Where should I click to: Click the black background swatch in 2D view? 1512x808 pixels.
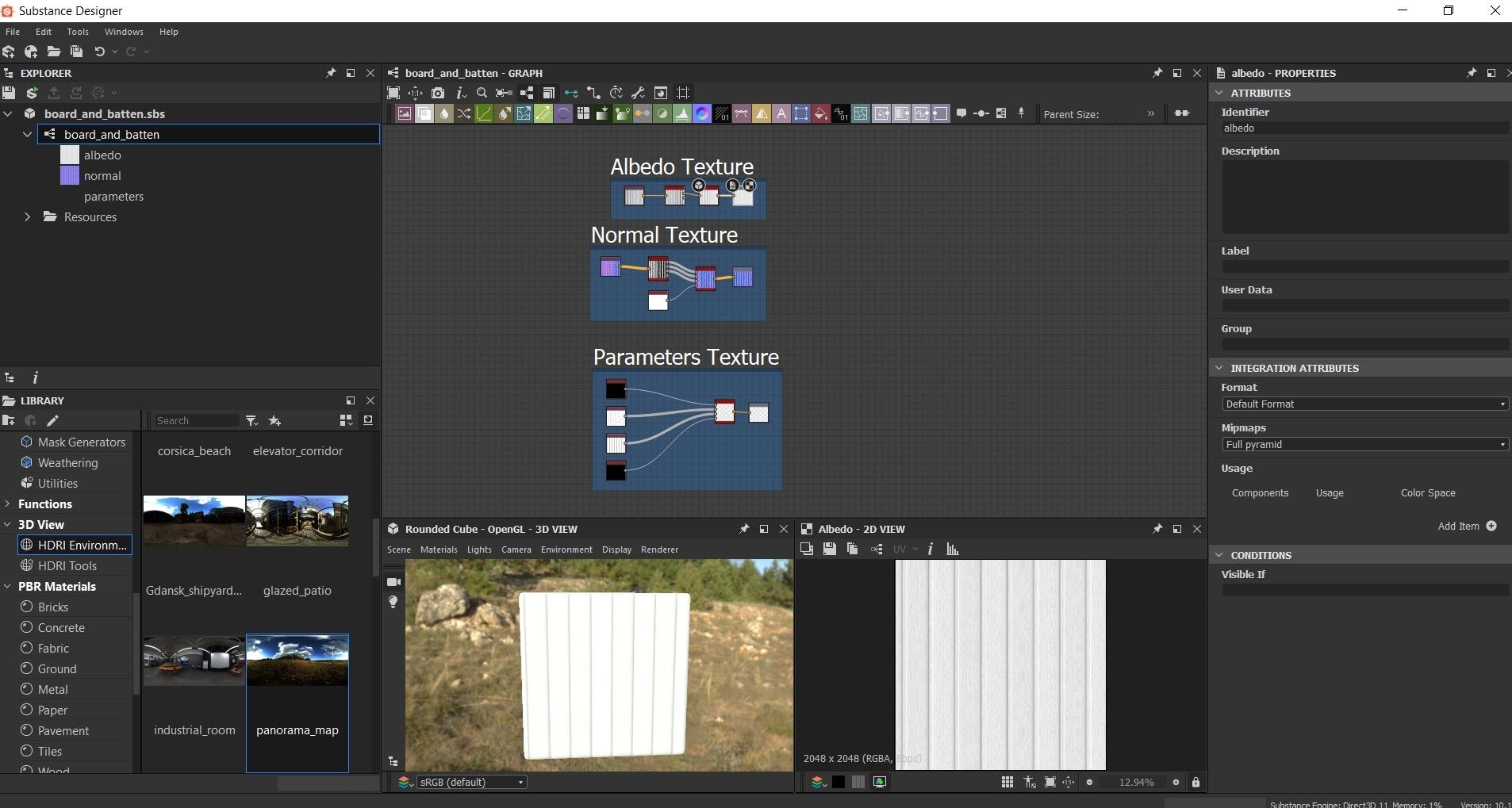pyautogui.click(x=839, y=782)
